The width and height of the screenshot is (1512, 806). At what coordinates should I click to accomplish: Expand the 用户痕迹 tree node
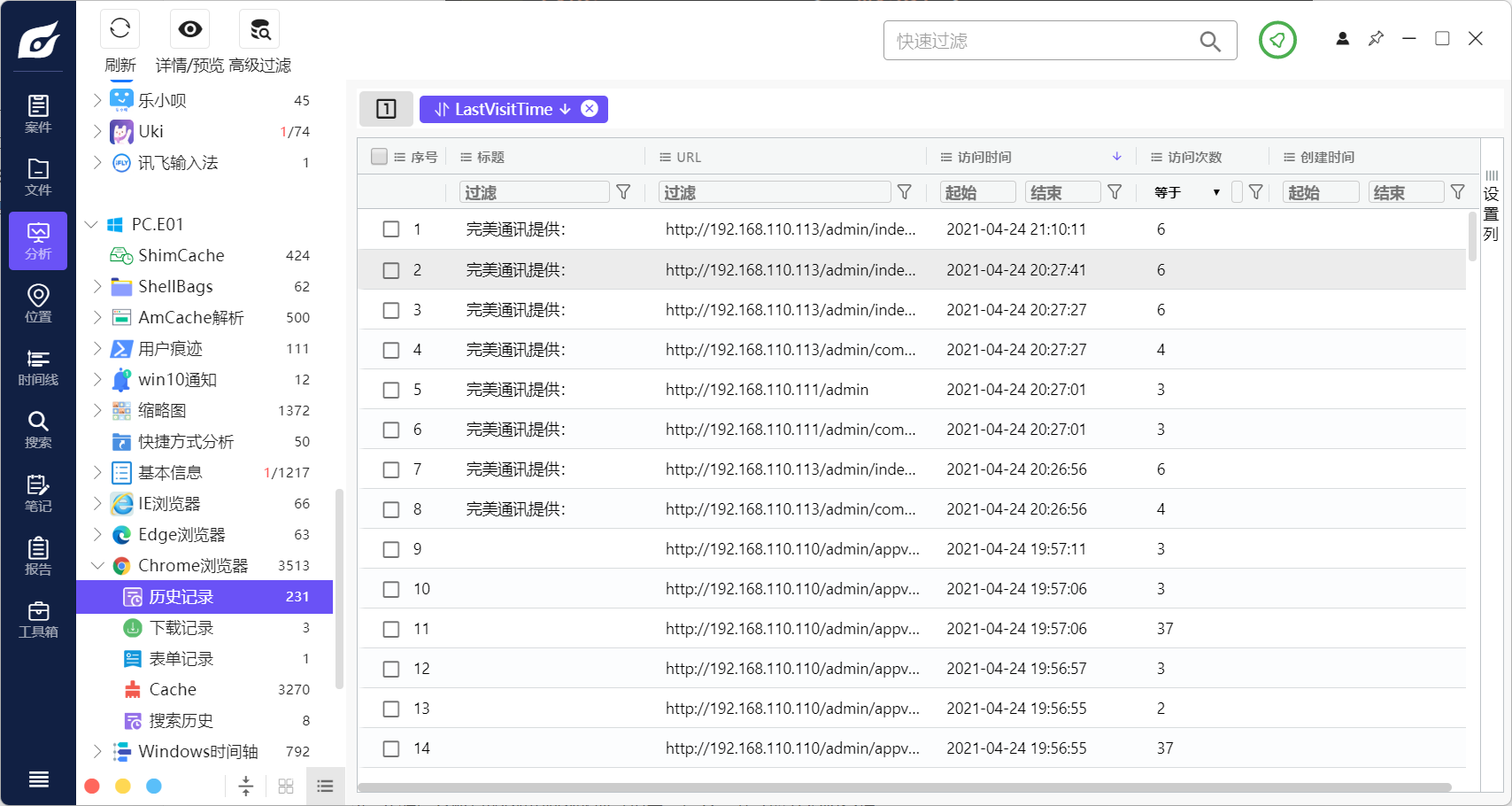(97, 348)
